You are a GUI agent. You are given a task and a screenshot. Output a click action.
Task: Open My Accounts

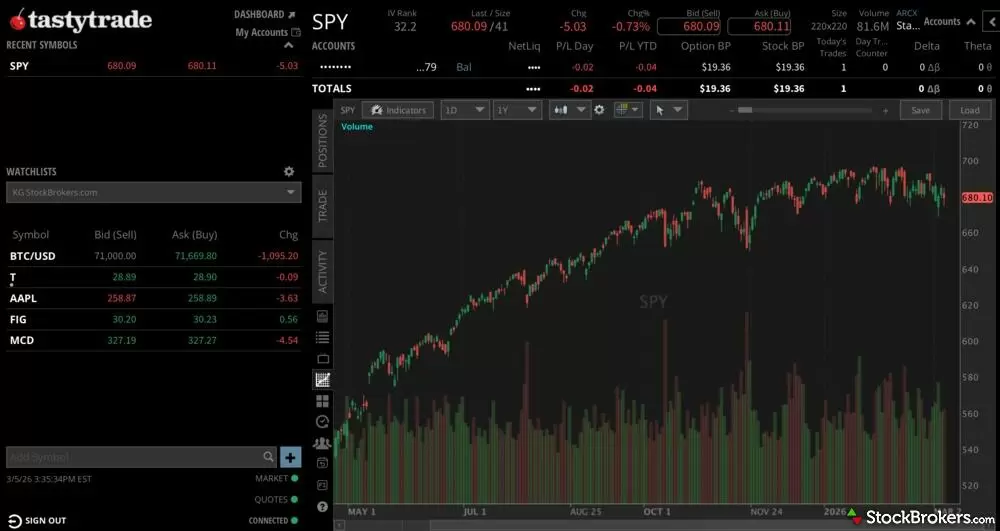pos(268,33)
